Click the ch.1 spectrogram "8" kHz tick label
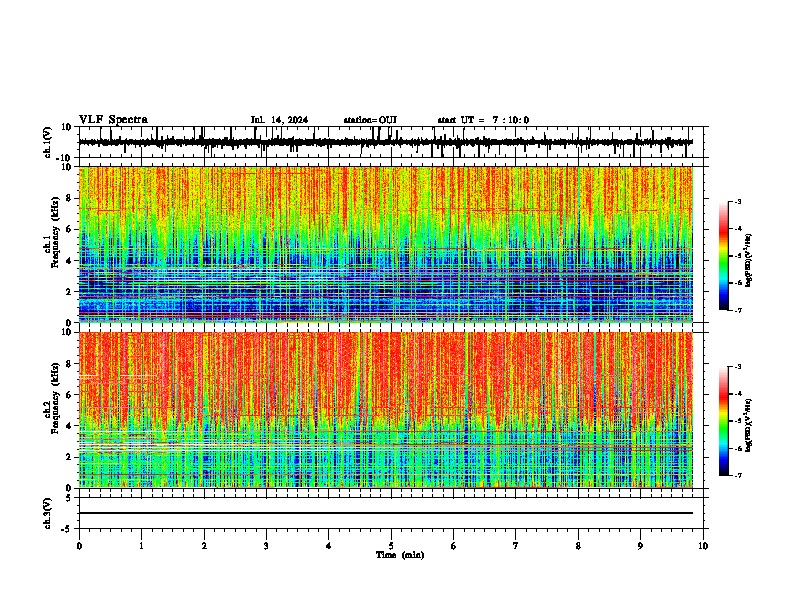This screenshot has height=612, width=792. click(x=69, y=198)
